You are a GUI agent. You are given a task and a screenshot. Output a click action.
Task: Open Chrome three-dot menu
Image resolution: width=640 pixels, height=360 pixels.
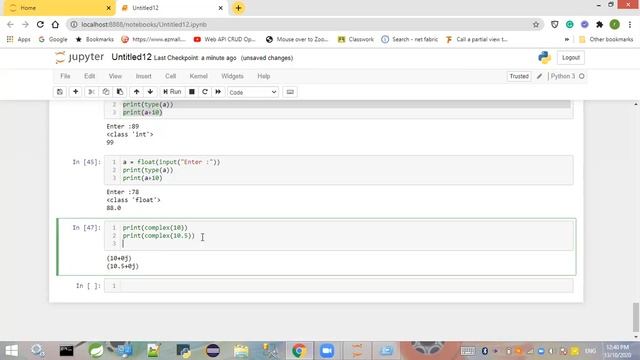(630, 24)
